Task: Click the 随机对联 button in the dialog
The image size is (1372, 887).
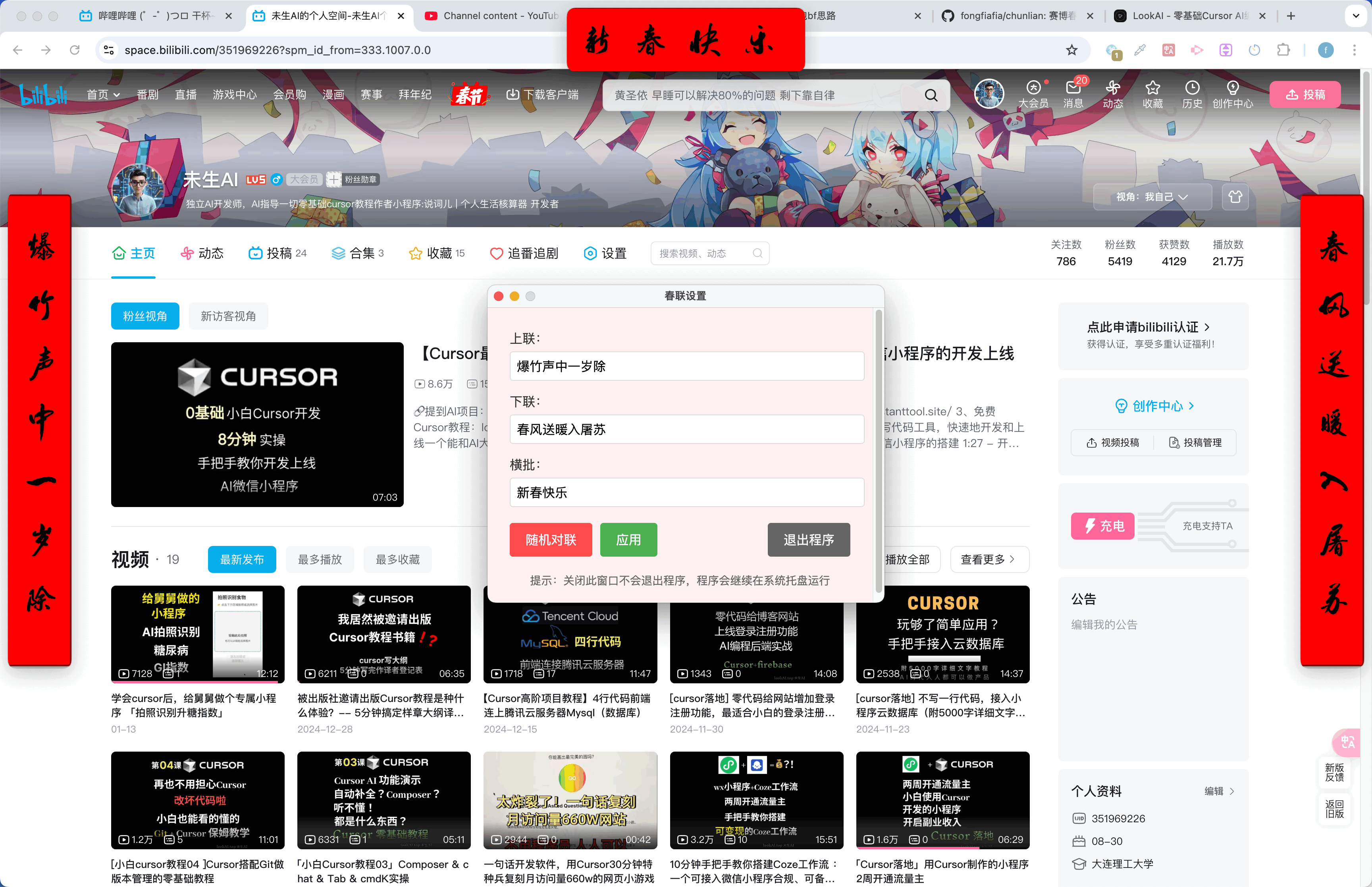Action: tap(550, 540)
